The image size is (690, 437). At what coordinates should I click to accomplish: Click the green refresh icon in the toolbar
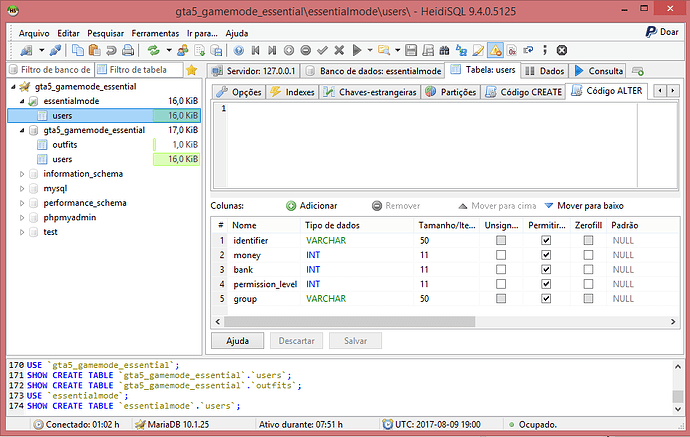pyautogui.click(x=153, y=50)
